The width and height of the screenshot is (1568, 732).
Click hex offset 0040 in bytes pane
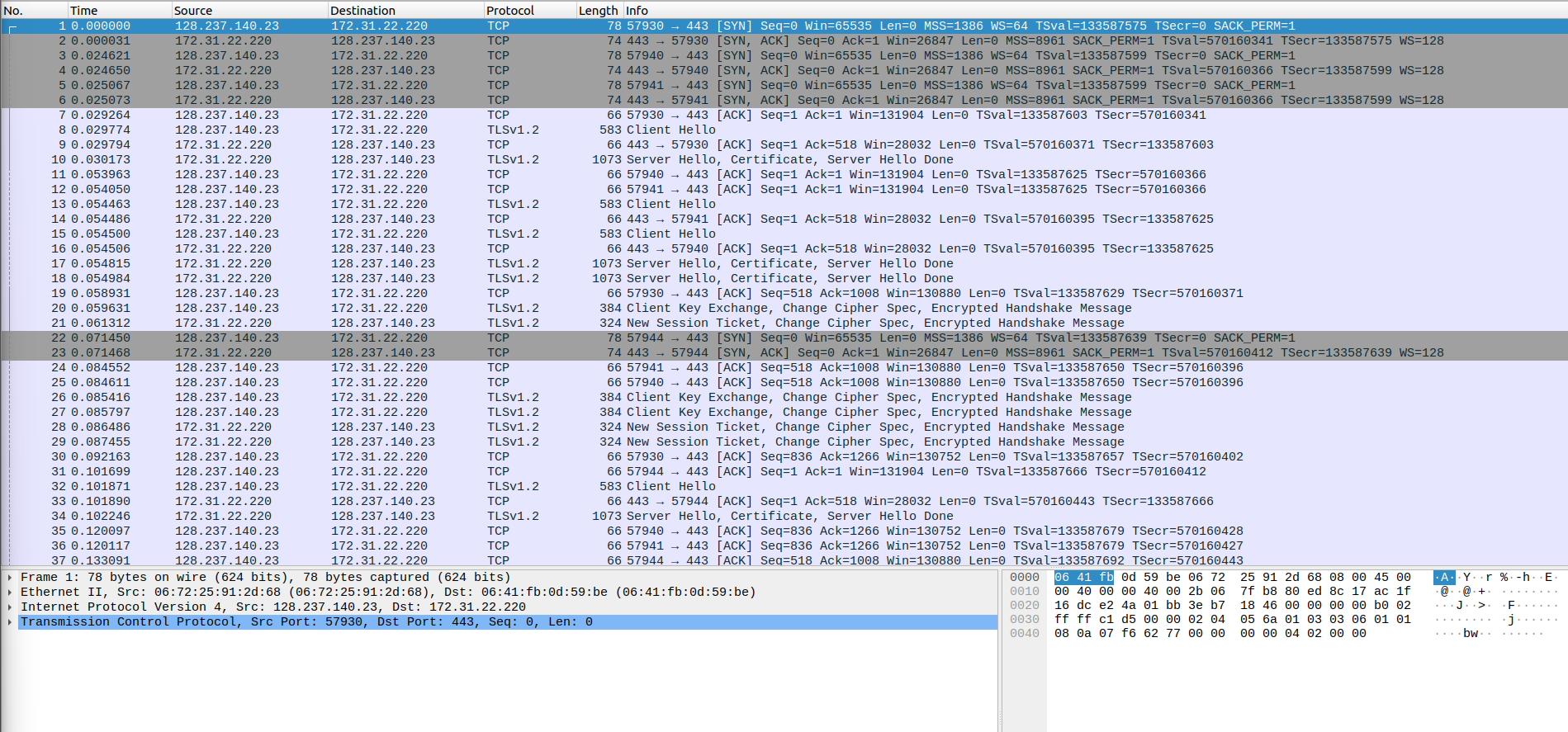tap(1025, 634)
